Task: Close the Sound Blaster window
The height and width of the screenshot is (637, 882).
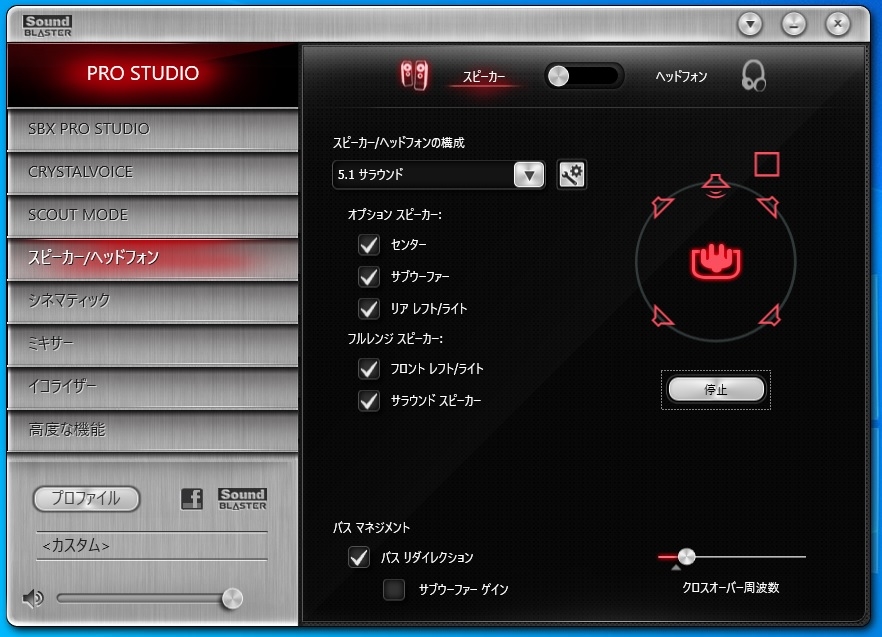Action: [x=838, y=24]
